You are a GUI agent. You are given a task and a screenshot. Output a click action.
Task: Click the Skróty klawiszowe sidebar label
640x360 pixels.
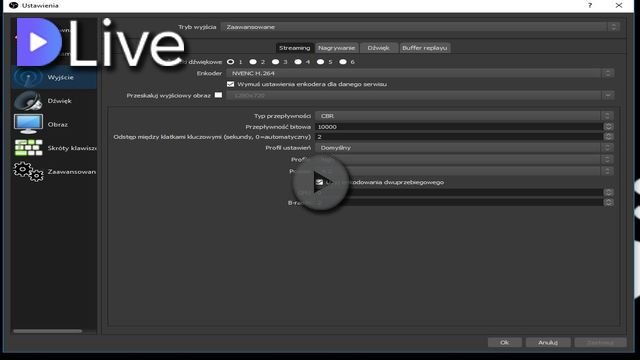click(72, 148)
